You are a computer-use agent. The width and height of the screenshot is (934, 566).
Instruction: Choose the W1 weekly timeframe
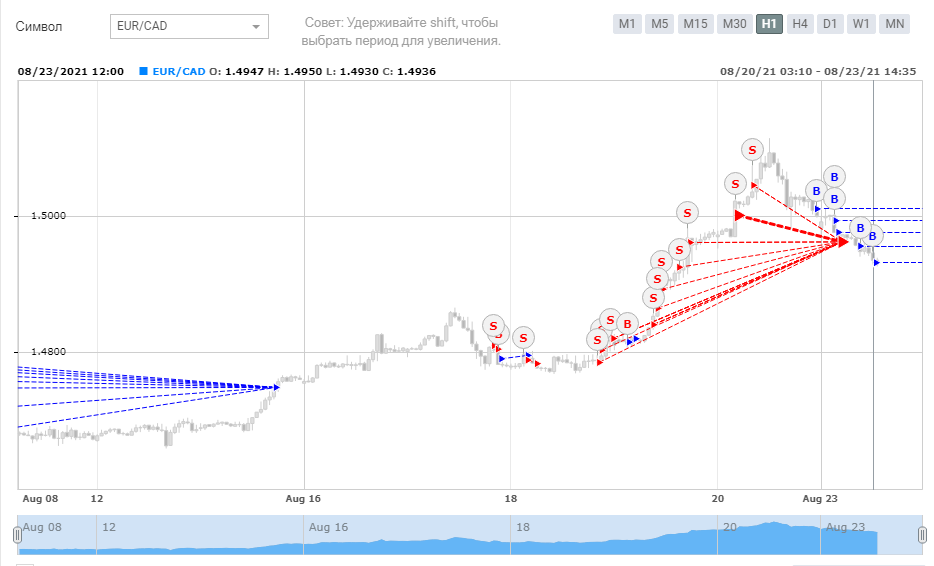[x=861, y=24]
